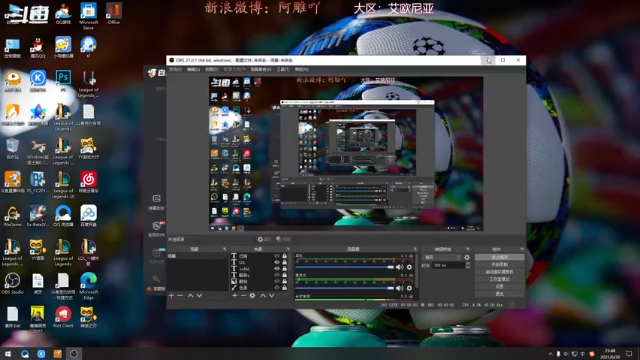Add a new source with the plus icon
The height and width of the screenshot is (360, 640).
pos(235,295)
